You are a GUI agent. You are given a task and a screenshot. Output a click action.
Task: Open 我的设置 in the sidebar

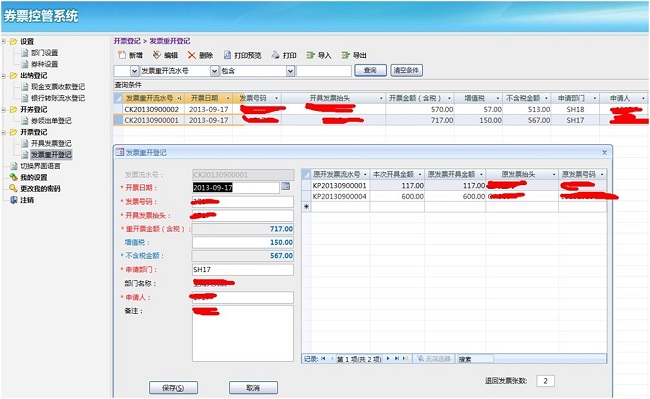tap(34, 177)
